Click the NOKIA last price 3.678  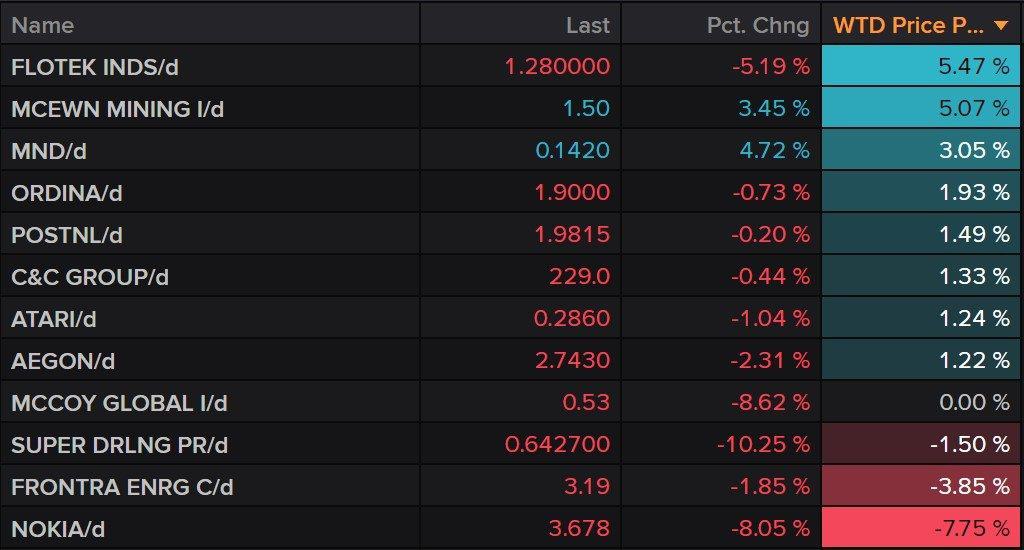click(x=578, y=530)
